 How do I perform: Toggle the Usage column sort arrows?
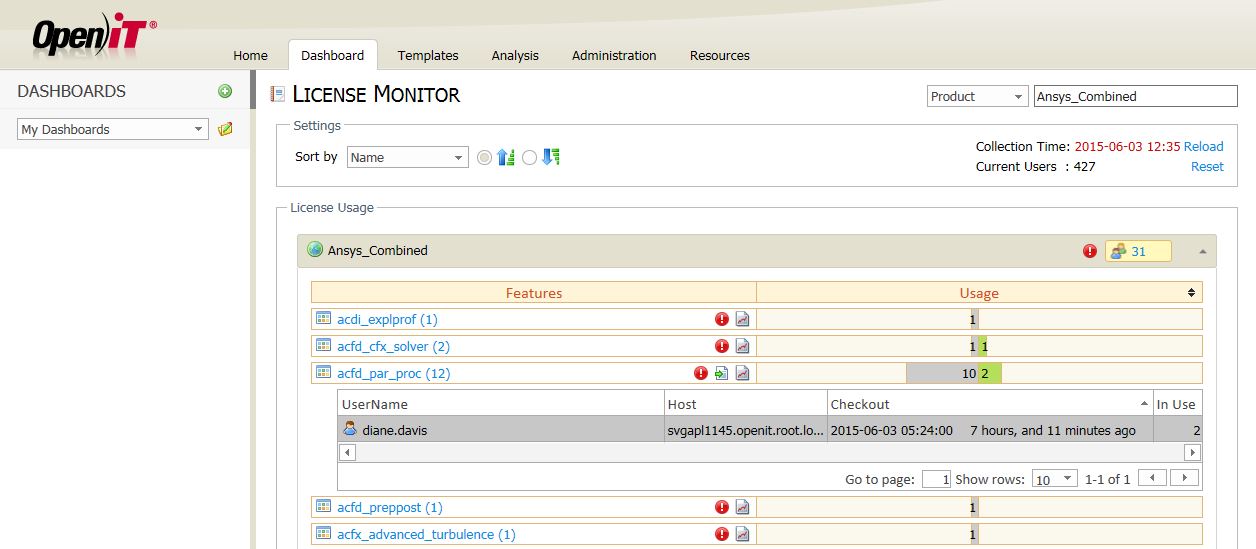point(1191,293)
